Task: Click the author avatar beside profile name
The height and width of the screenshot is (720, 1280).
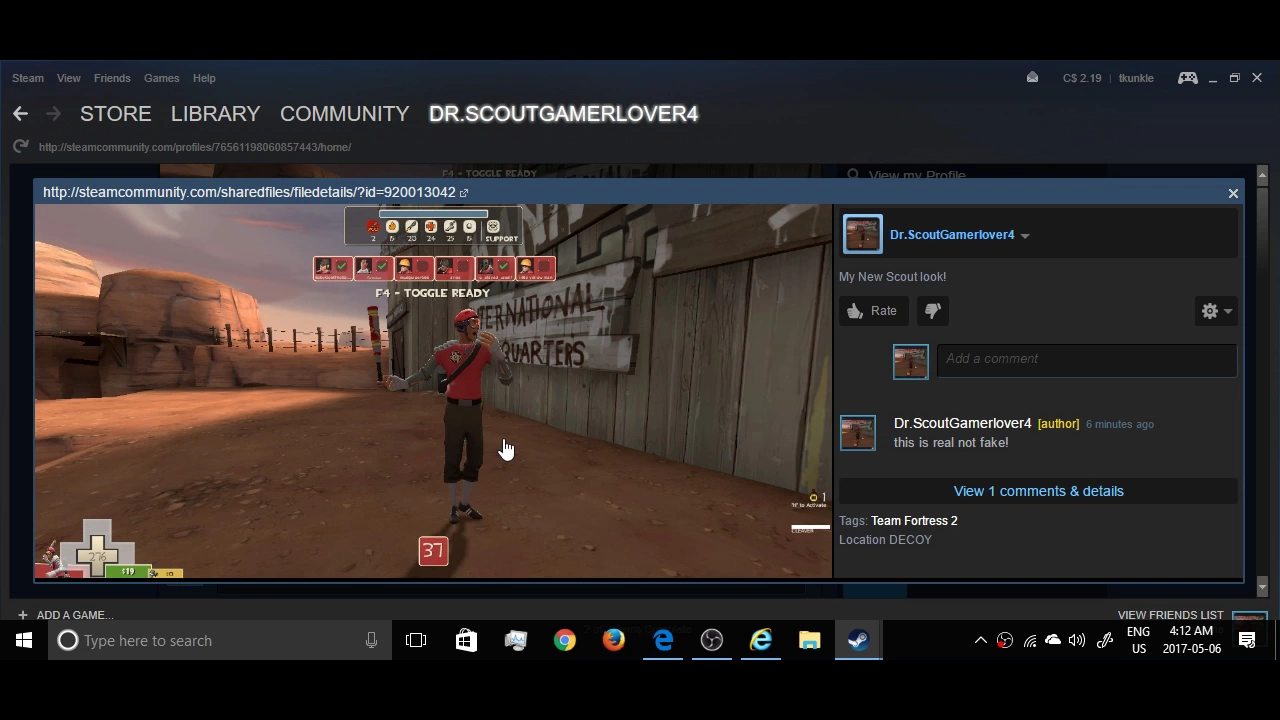Action: point(862,235)
